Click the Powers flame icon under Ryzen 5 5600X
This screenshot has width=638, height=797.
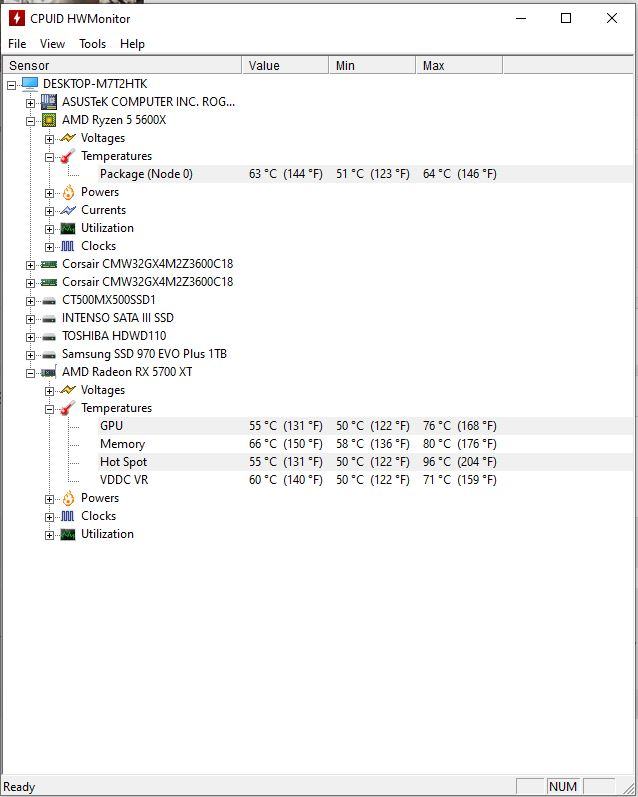(68, 192)
